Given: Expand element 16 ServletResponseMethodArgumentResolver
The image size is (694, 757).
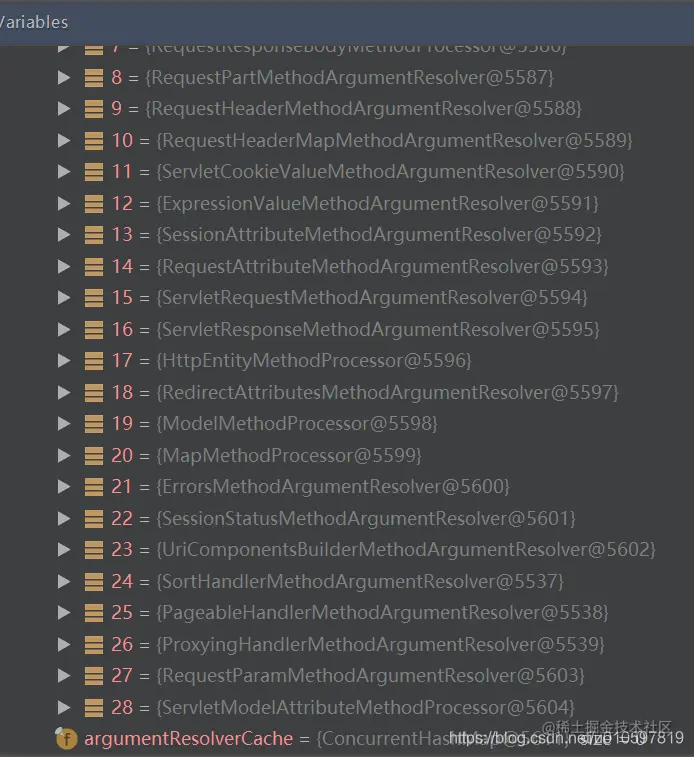Looking at the screenshot, I should pos(64,329).
